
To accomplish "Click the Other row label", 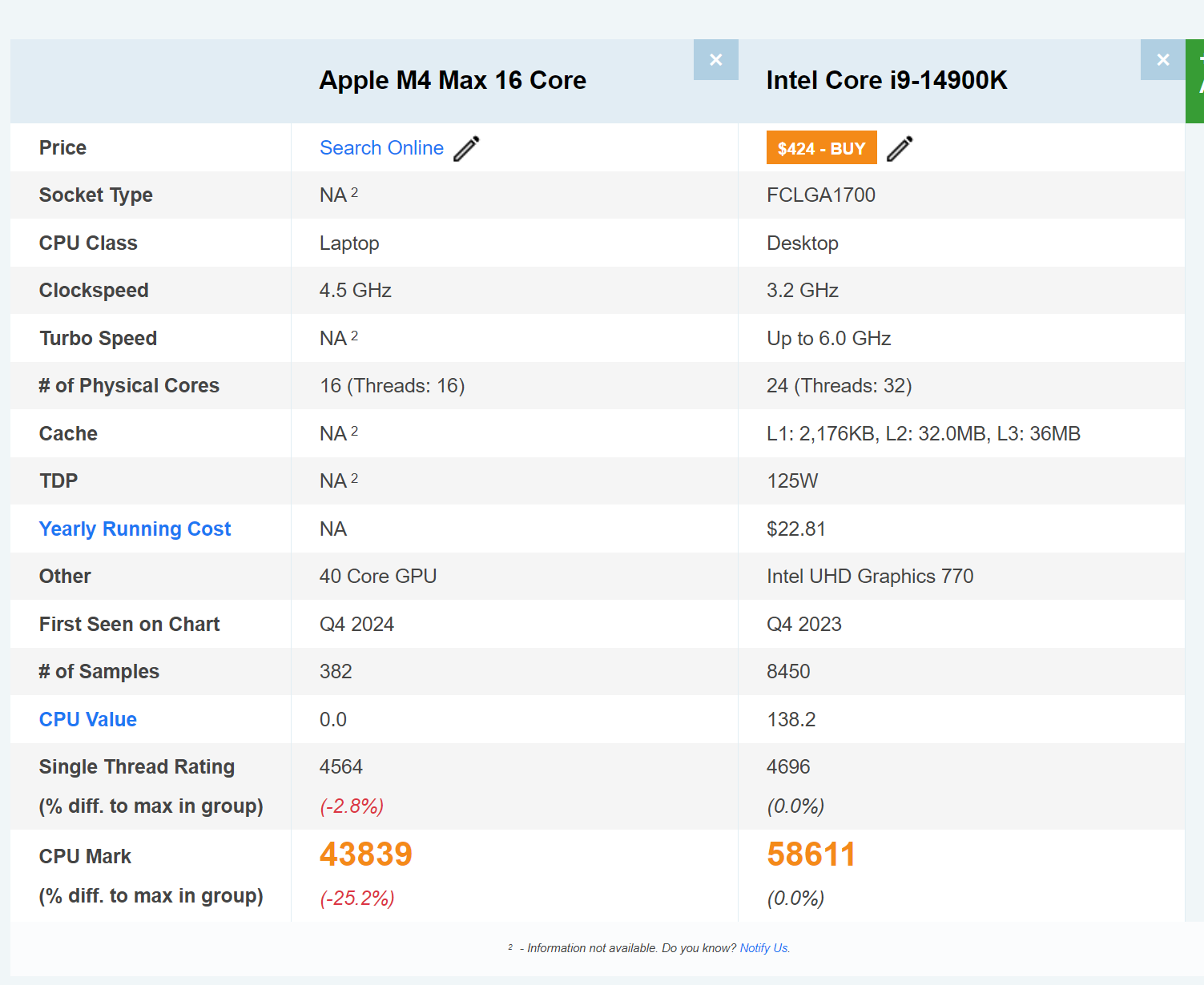I will pos(65,577).
